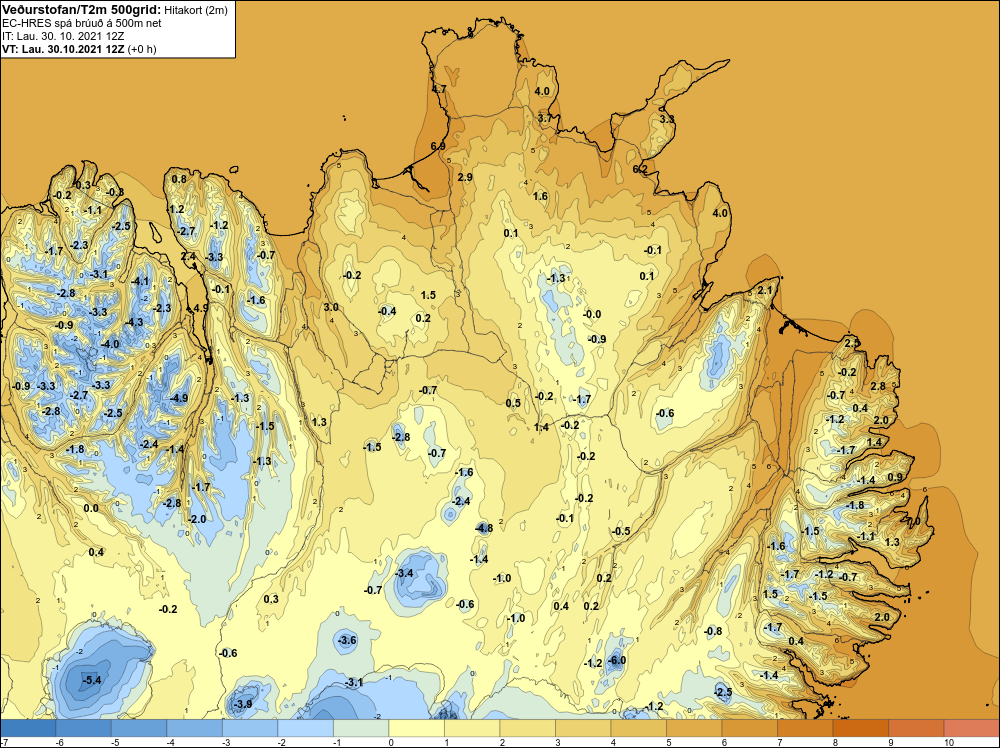
Task: Click the "3.0" temperature value
Action: [330, 307]
